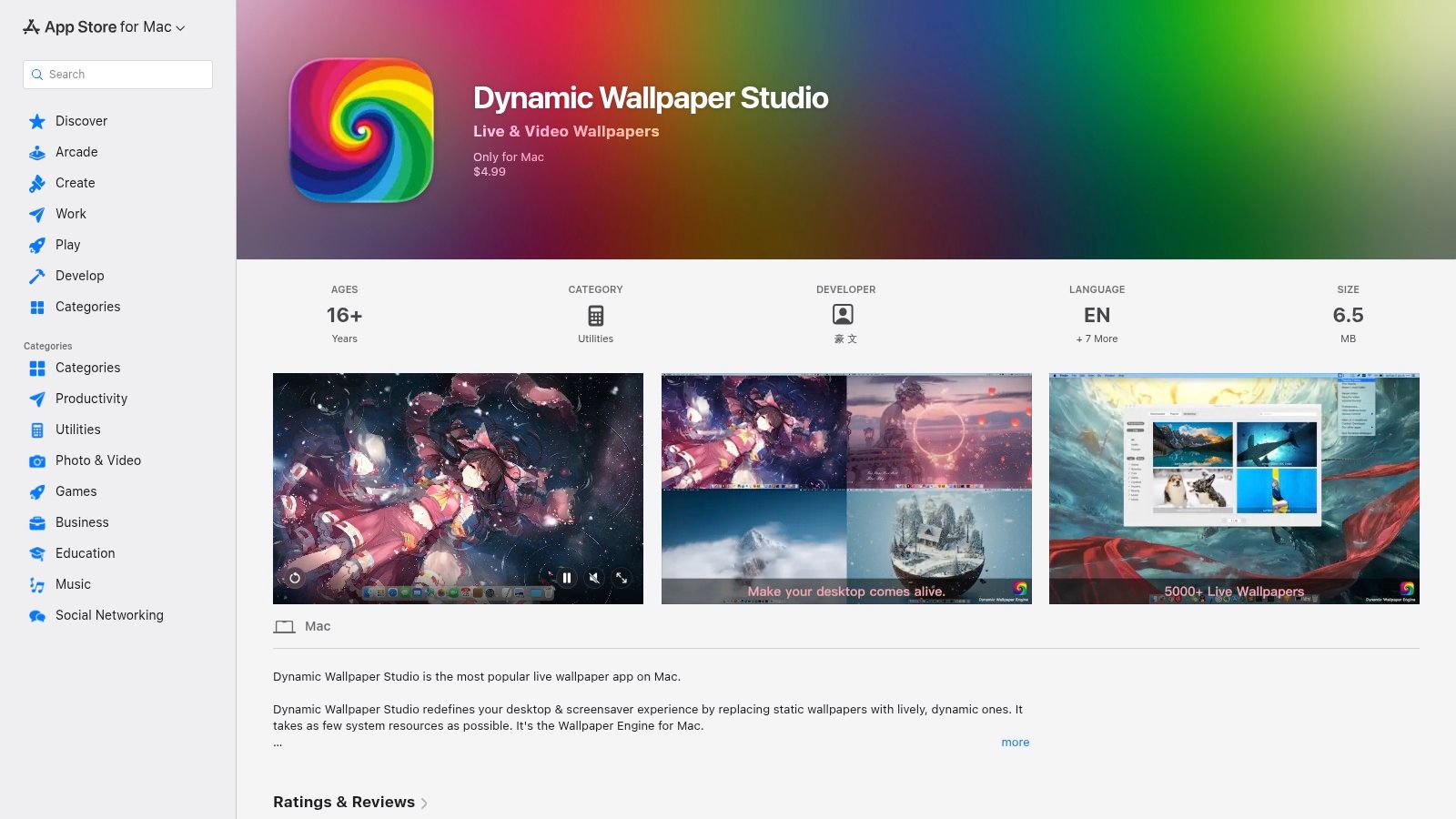Image resolution: width=1456 pixels, height=819 pixels.
Task: Open the Arcade section
Action: point(76,152)
